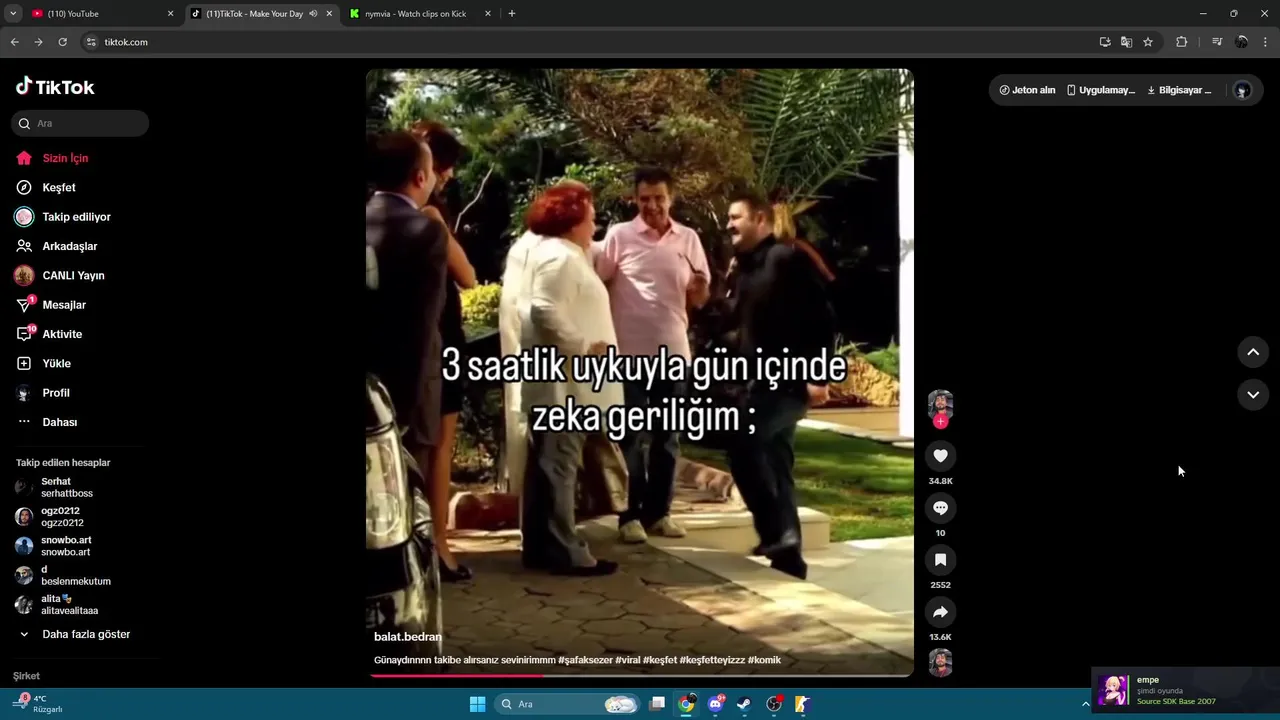The image size is (1280, 720).
Task: Click the #keşfetteyizzz hashtag
Action: (712, 660)
